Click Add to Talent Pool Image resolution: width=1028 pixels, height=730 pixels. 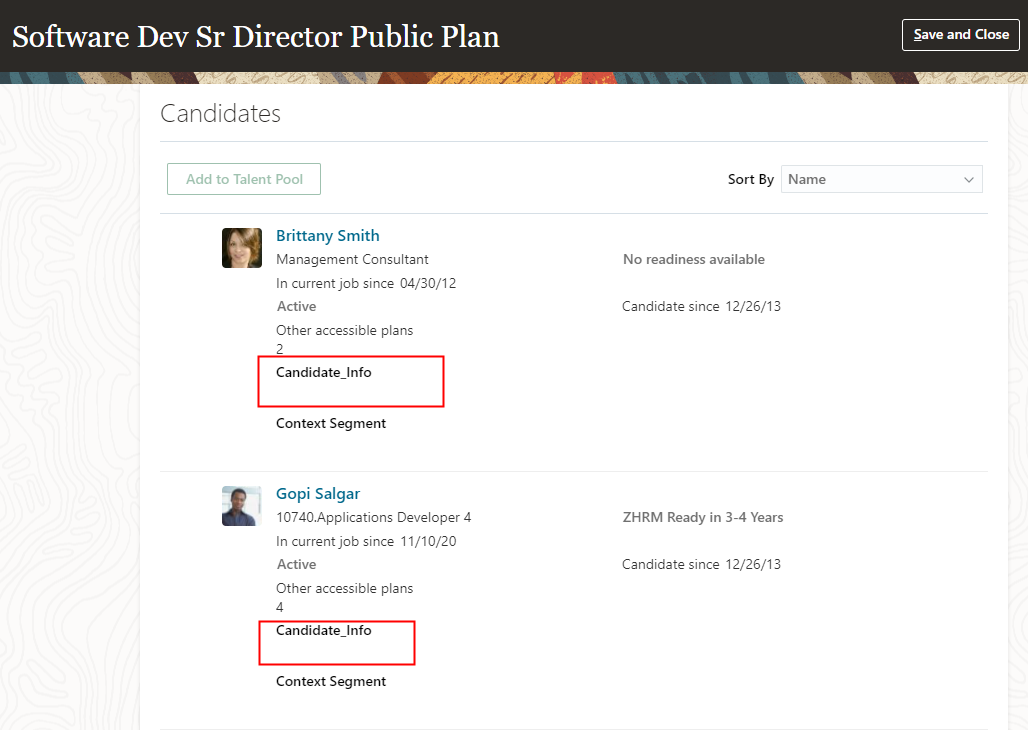[x=243, y=179]
